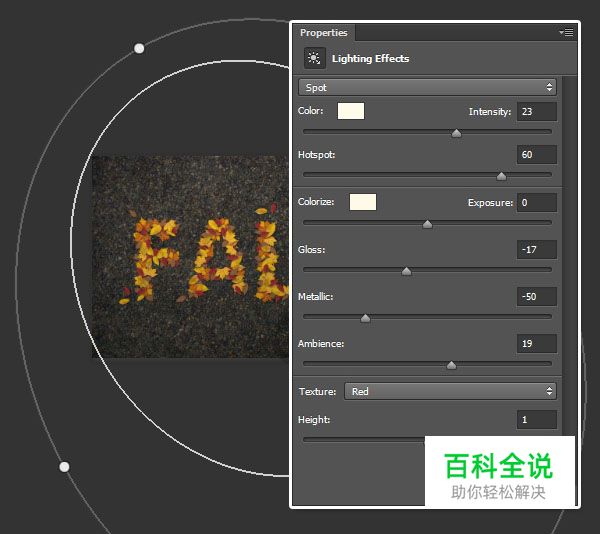Screen dimensions: 600x534
Task: Open the Properties panel flyout menu
Action: 566,33
